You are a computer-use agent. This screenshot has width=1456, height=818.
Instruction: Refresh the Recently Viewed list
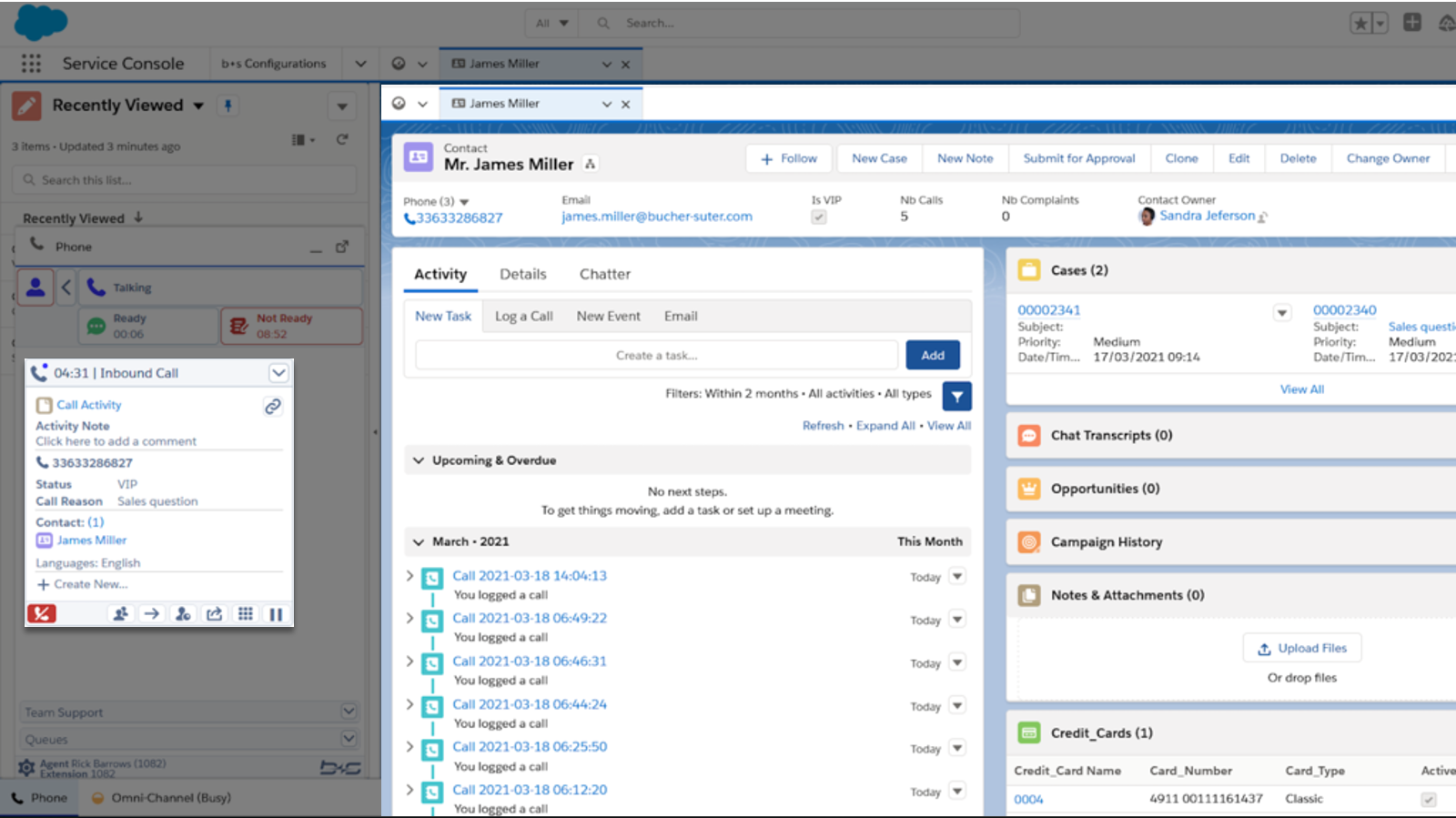(342, 139)
